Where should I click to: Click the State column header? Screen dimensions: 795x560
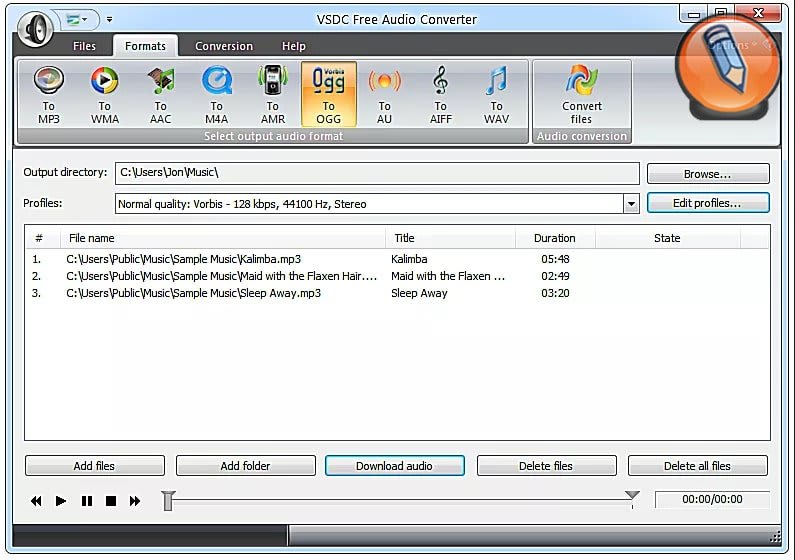pyautogui.click(x=668, y=238)
